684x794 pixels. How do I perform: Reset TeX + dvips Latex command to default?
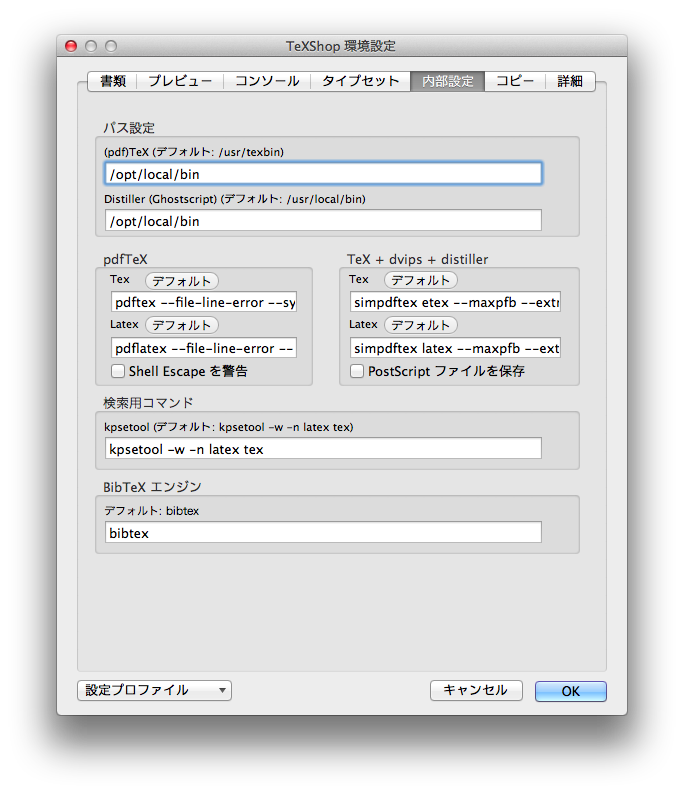421,325
